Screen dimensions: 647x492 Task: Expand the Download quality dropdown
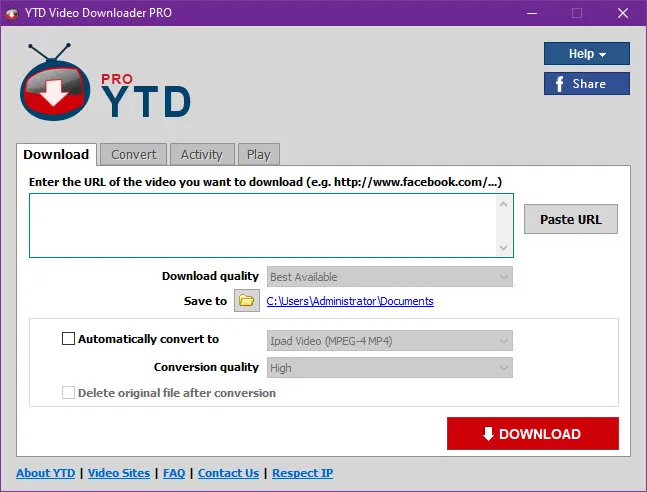(390, 277)
